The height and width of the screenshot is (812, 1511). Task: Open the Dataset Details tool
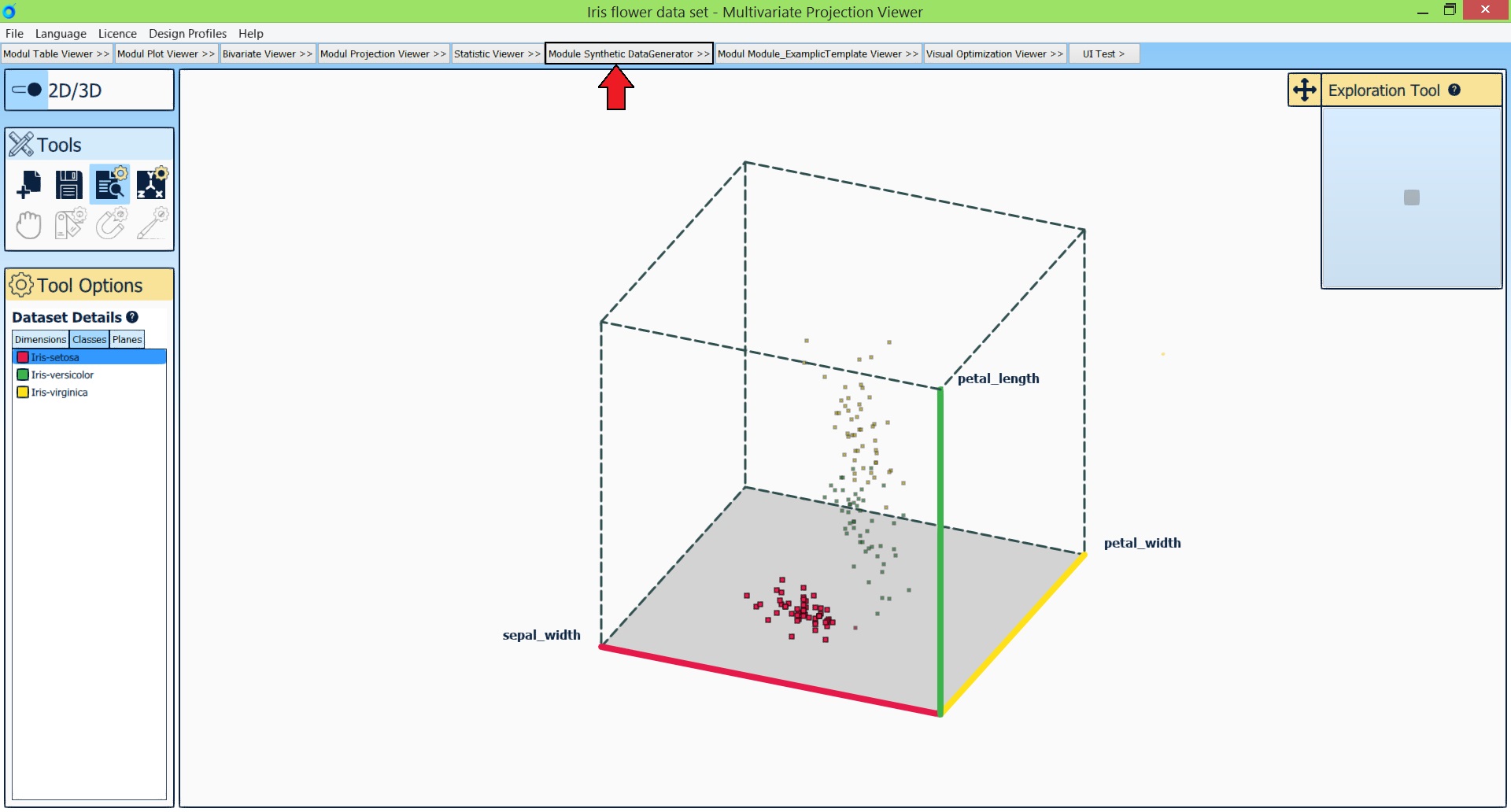point(110,183)
